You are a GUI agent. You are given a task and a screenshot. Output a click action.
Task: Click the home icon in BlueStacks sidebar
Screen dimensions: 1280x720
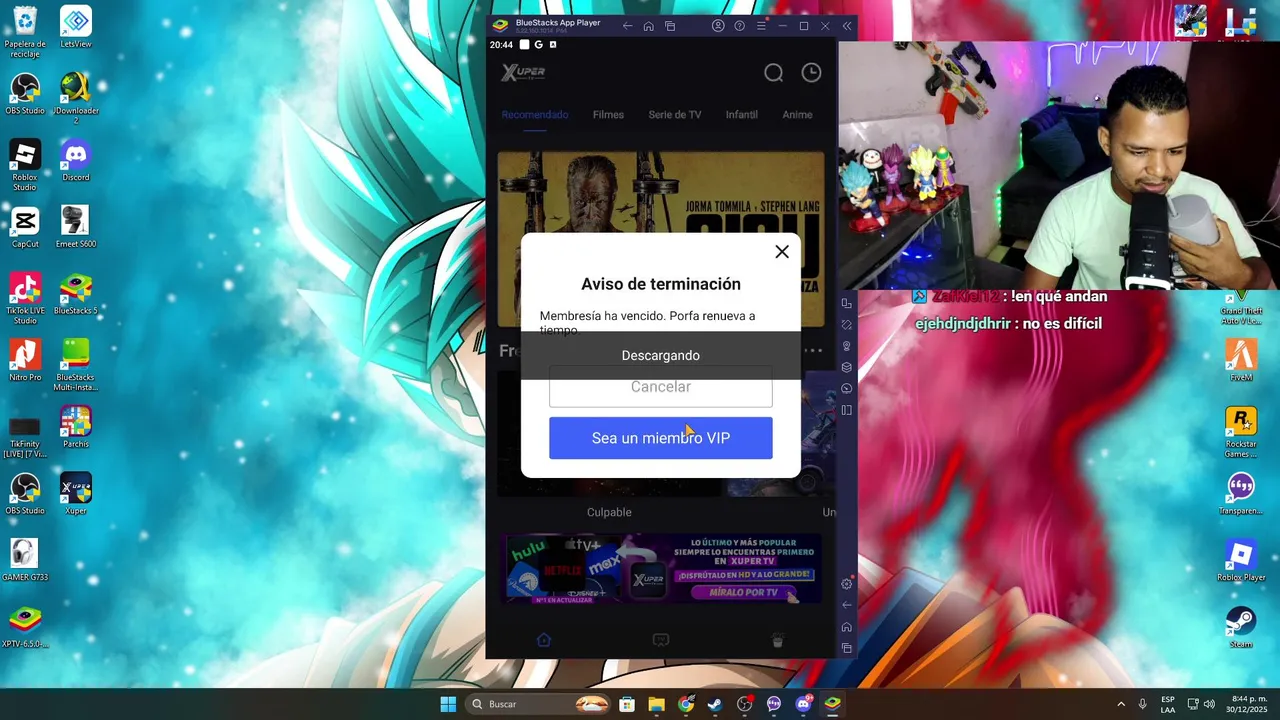(x=847, y=627)
